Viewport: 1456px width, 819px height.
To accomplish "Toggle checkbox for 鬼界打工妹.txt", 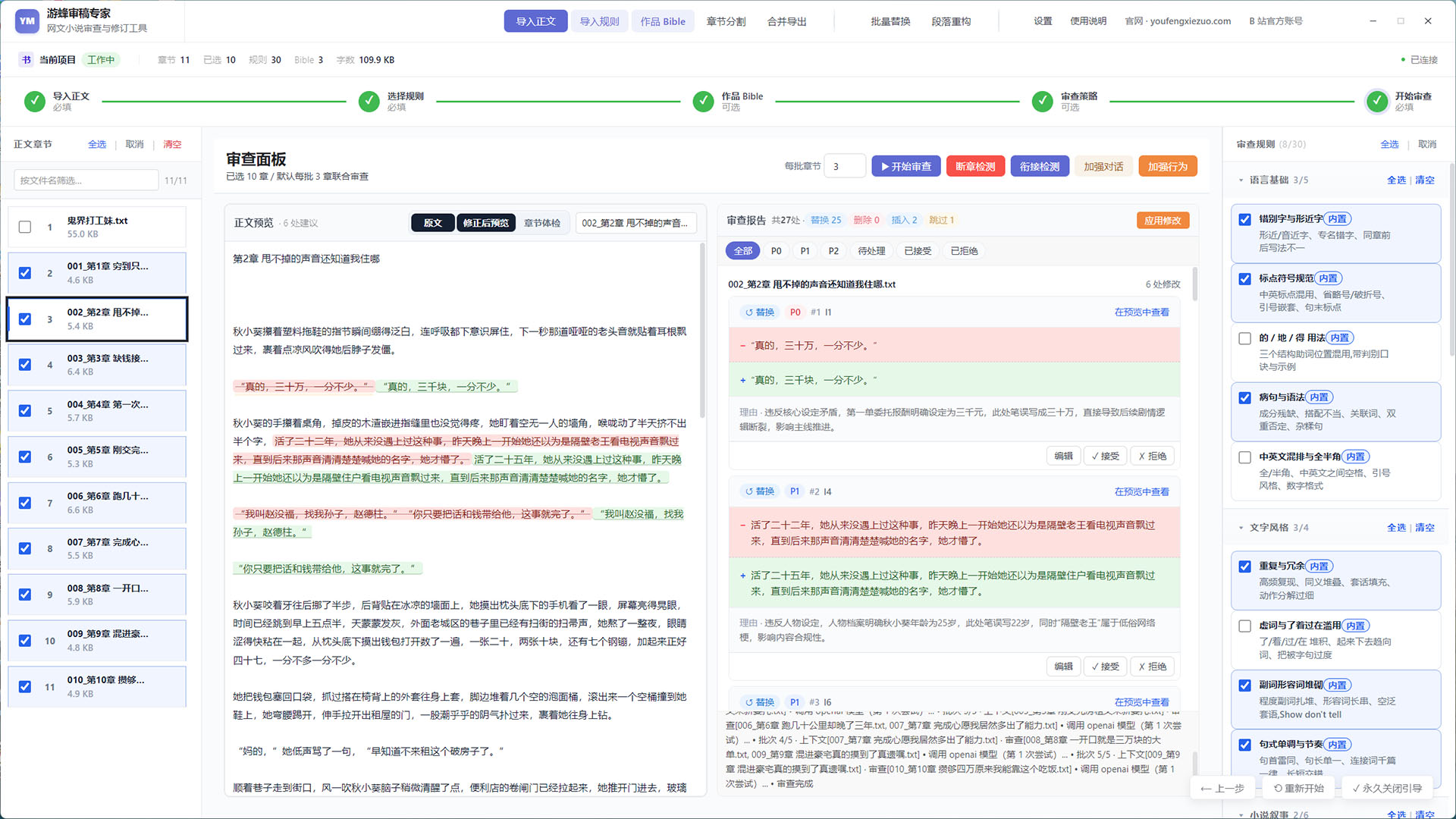I will [25, 227].
